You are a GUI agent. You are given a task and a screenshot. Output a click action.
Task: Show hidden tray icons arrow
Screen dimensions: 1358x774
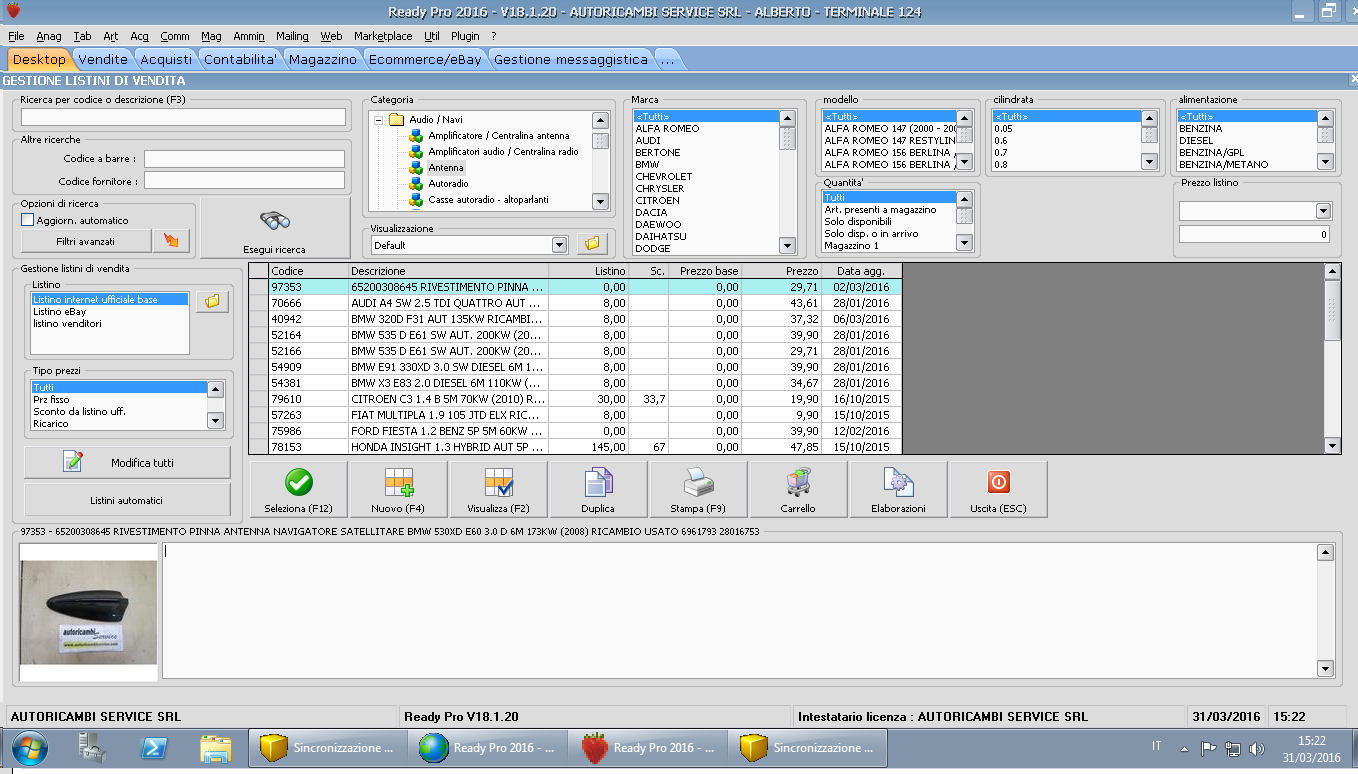1185,748
